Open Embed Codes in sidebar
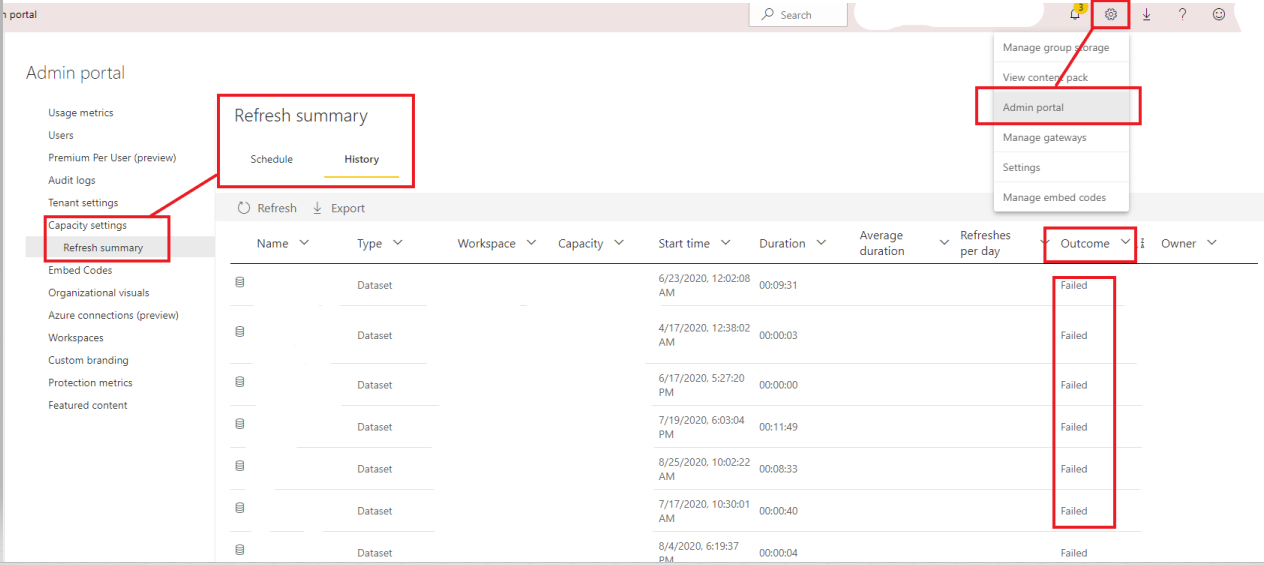 tap(80, 270)
